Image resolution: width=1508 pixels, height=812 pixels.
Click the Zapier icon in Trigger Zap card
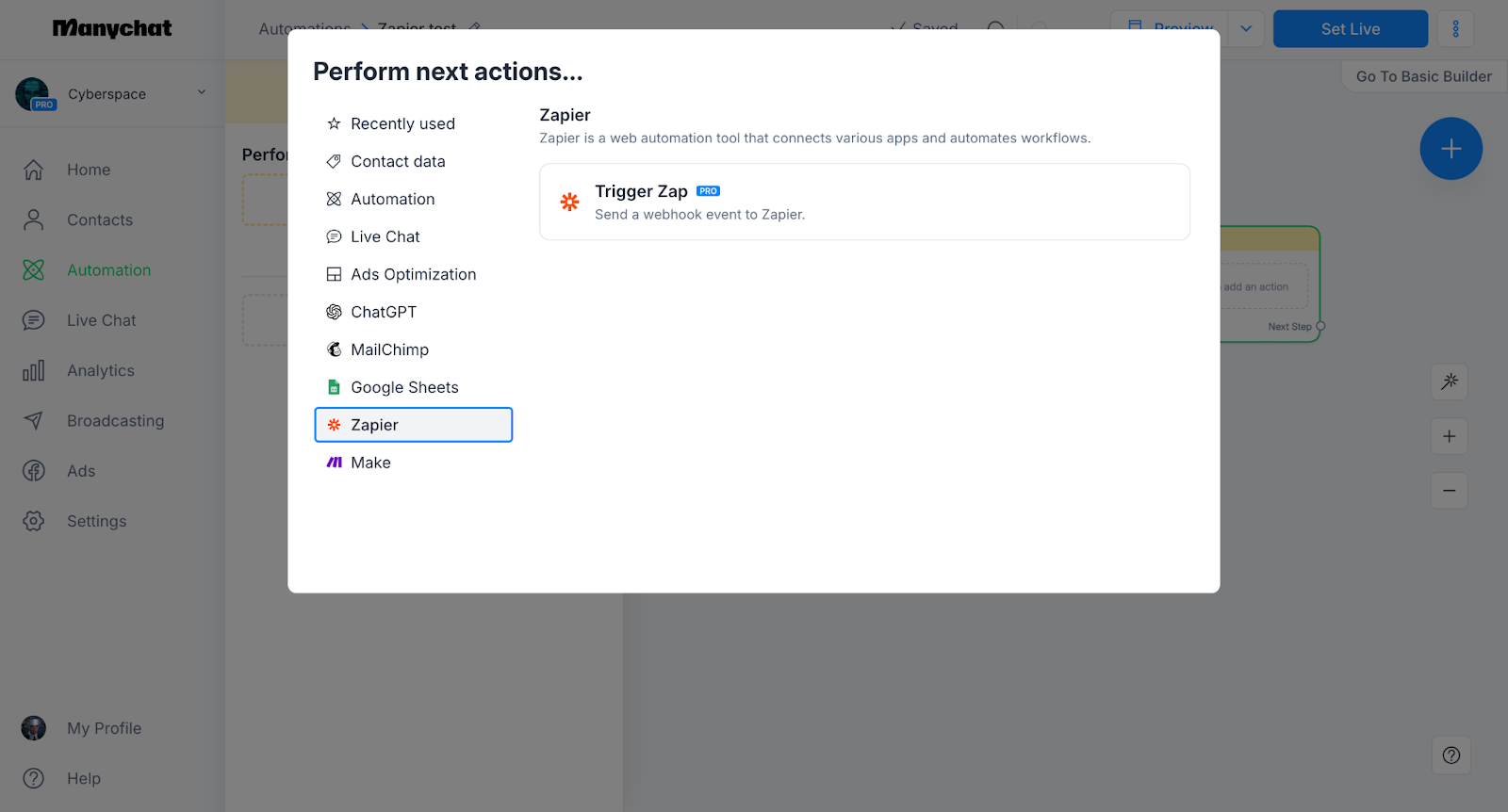(570, 202)
